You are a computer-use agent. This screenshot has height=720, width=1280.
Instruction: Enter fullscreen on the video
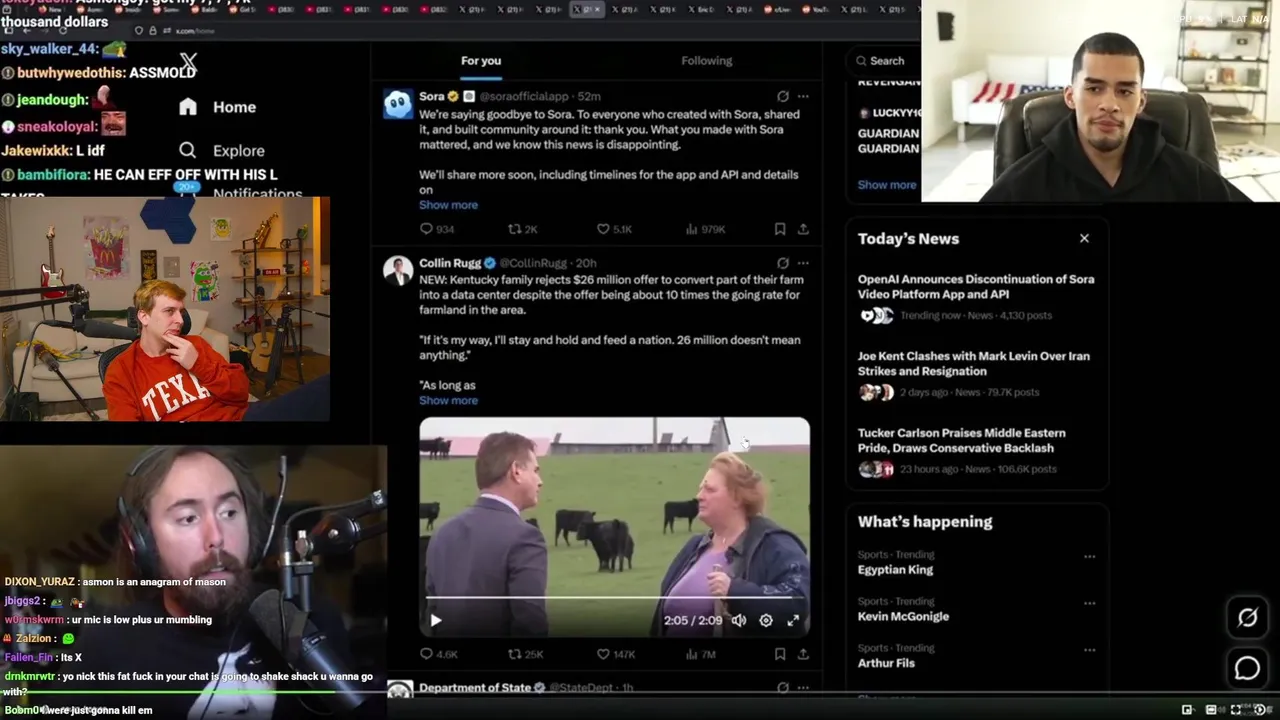coord(793,621)
